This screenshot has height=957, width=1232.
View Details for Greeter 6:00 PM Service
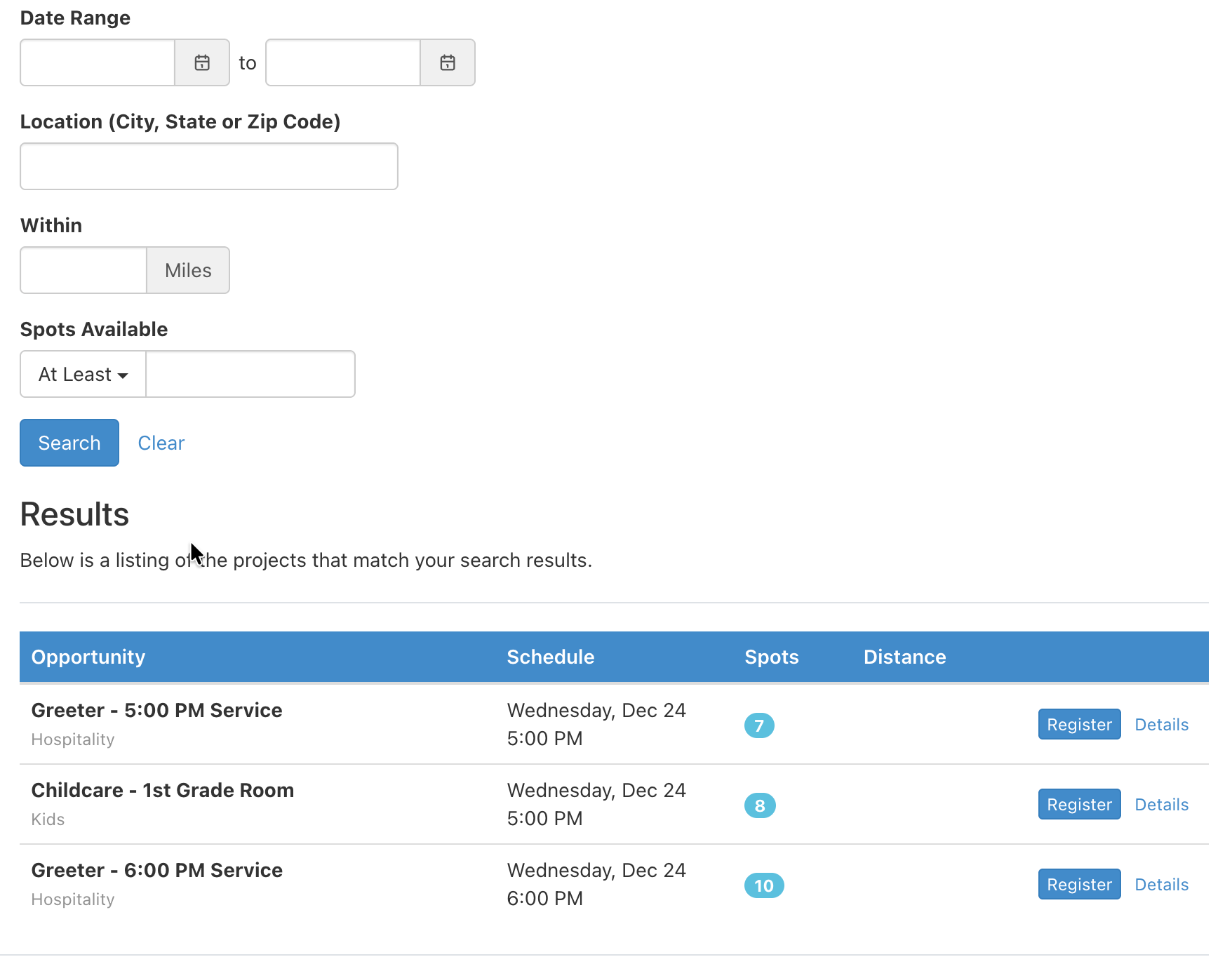(x=1161, y=885)
